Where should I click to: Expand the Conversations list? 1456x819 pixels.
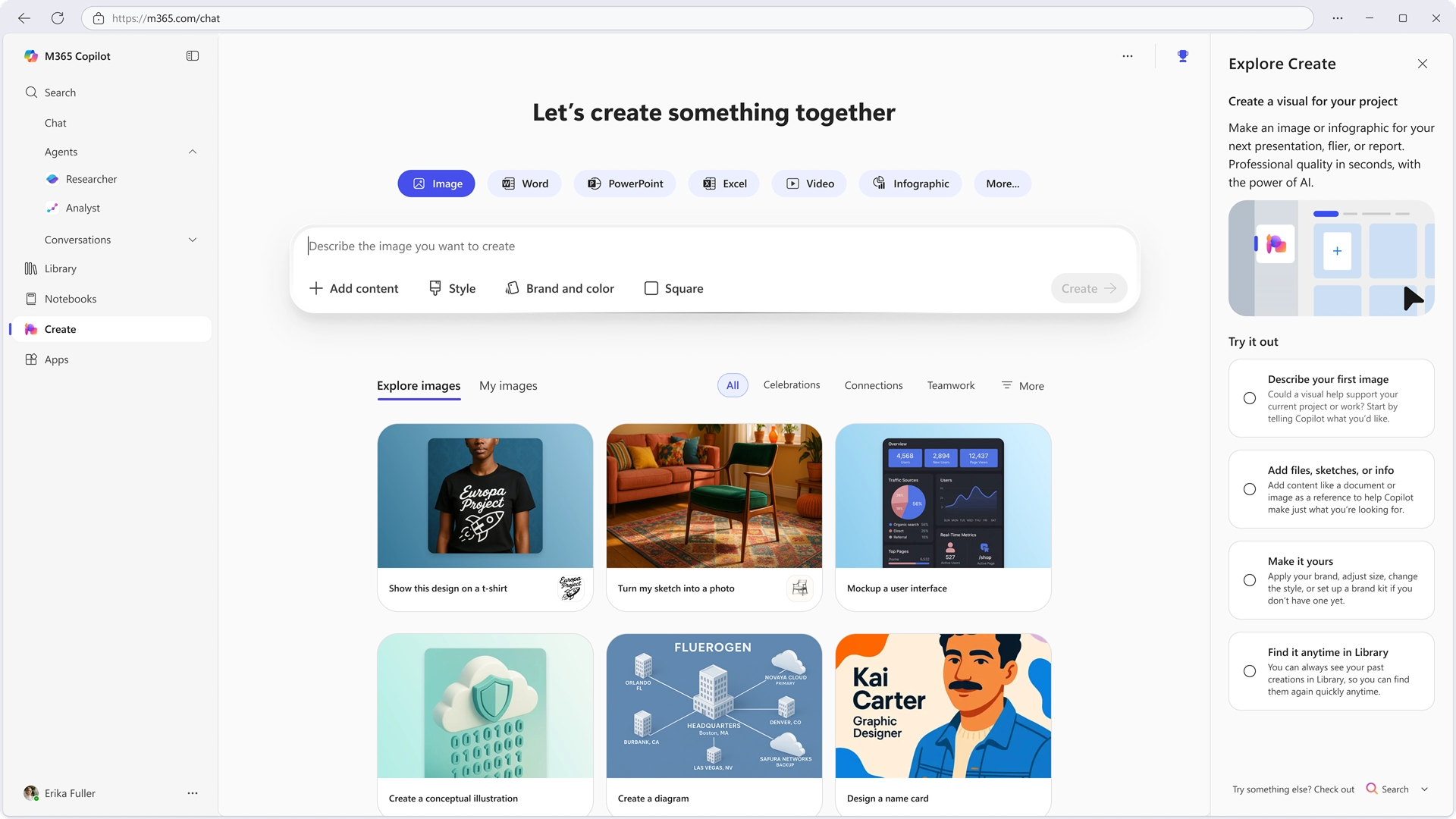point(192,240)
